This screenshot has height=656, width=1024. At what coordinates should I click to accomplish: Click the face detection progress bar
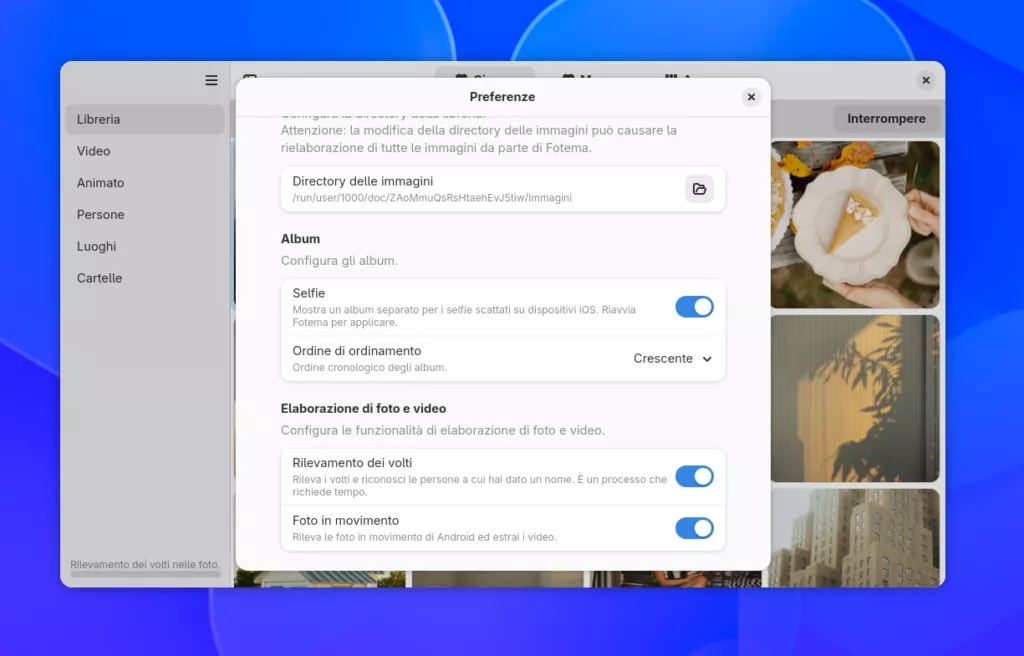(x=145, y=575)
